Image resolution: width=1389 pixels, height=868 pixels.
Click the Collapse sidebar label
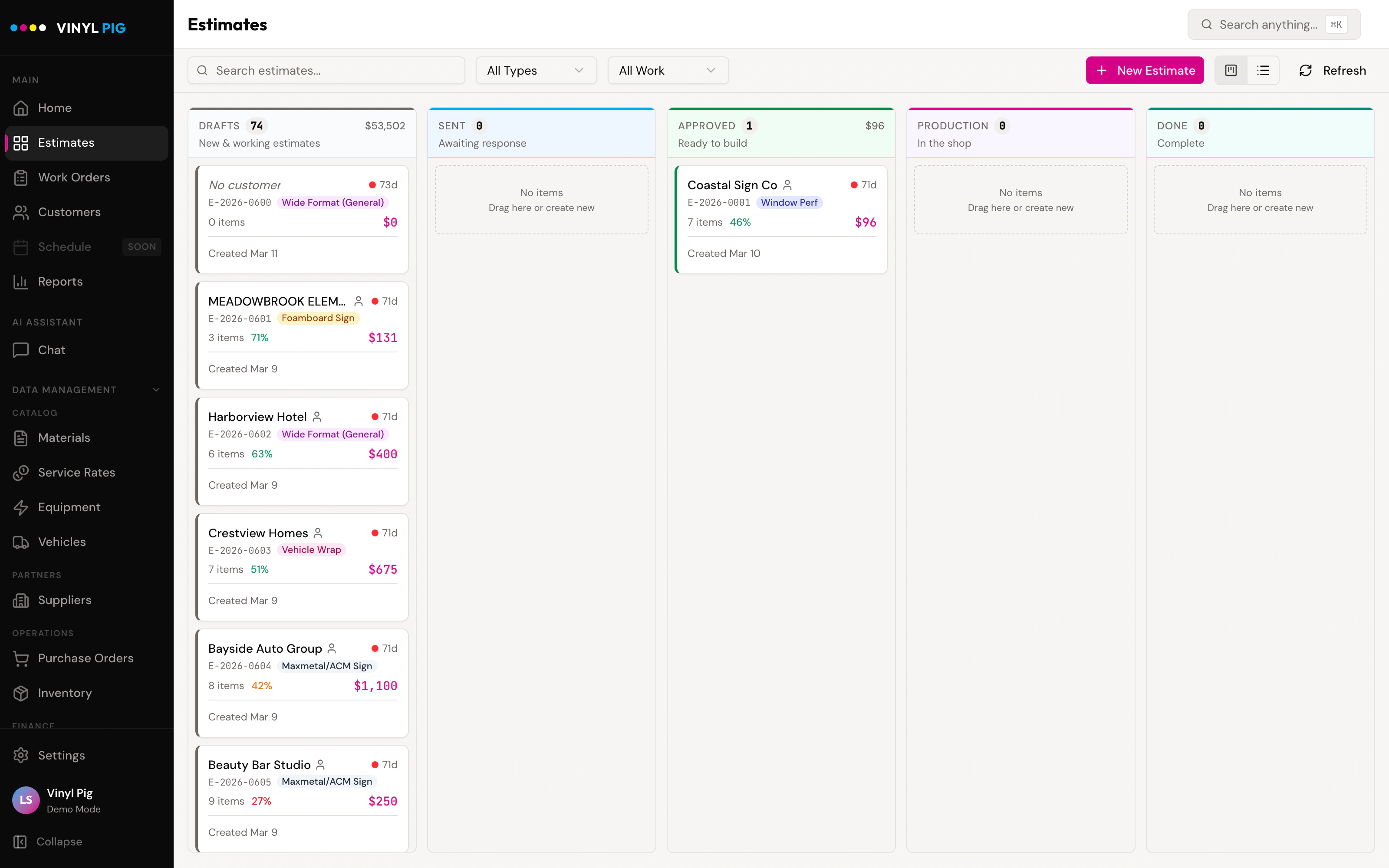[x=59, y=842]
